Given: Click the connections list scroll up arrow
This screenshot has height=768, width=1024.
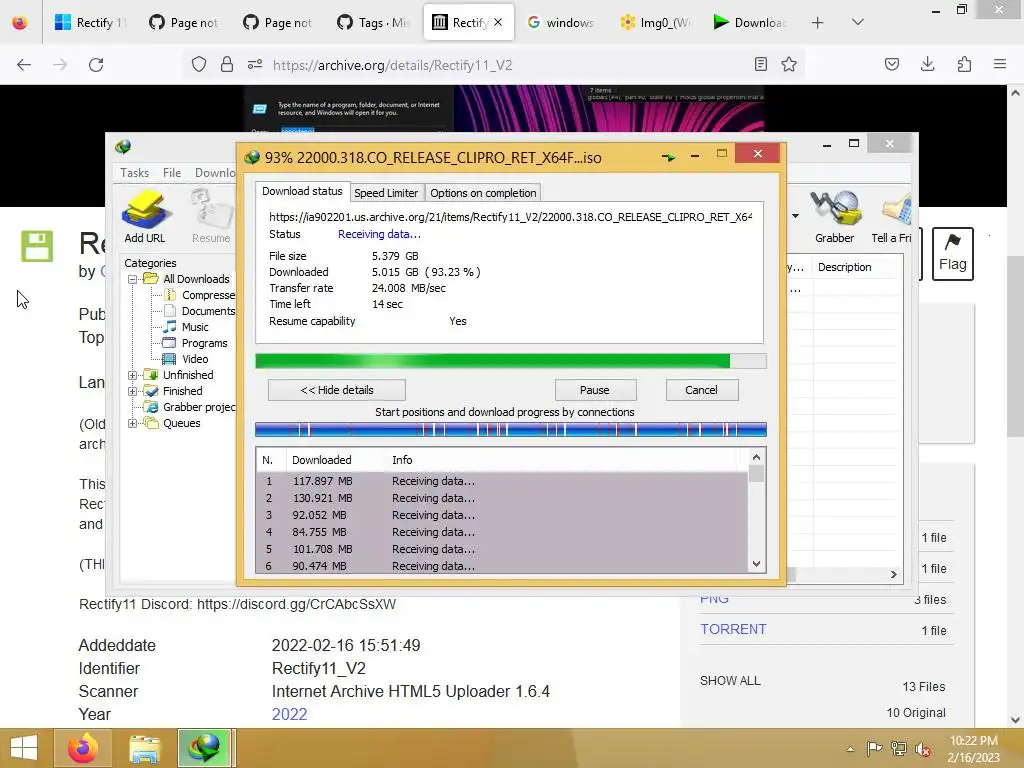Looking at the screenshot, I should click(x=756, y=458).
